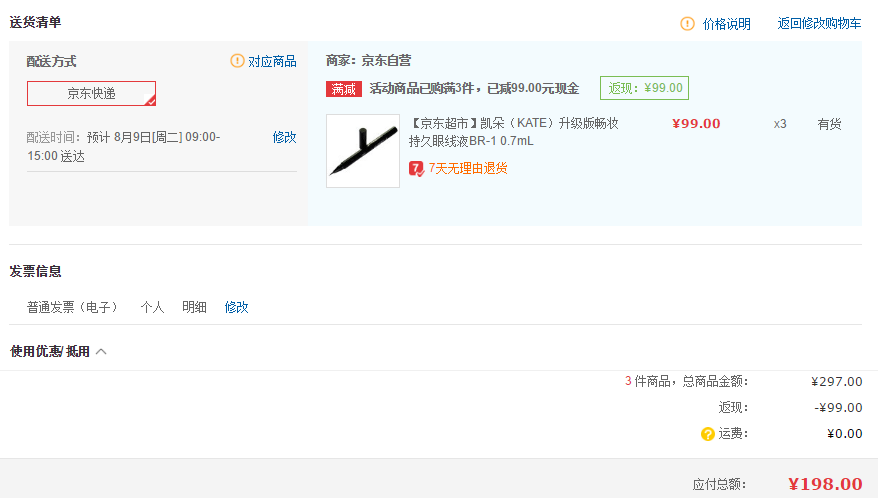The height and width of the screenshot is (498, 878).
Task: Open the KATE eyeliner product thumbnail
Action: [x=363, y=151]
